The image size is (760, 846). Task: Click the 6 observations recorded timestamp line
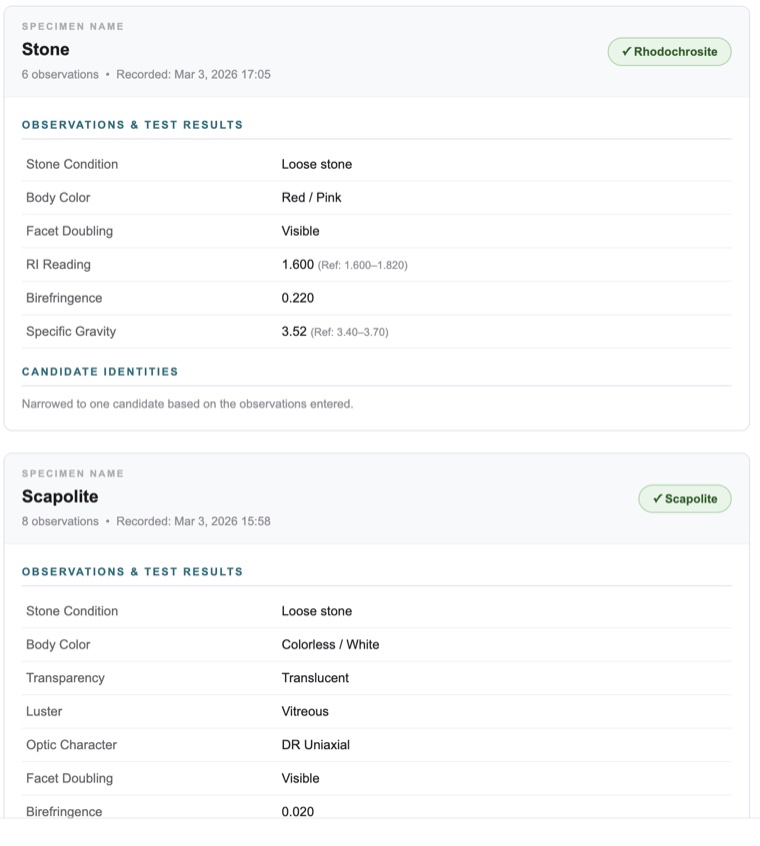point(146,75)
